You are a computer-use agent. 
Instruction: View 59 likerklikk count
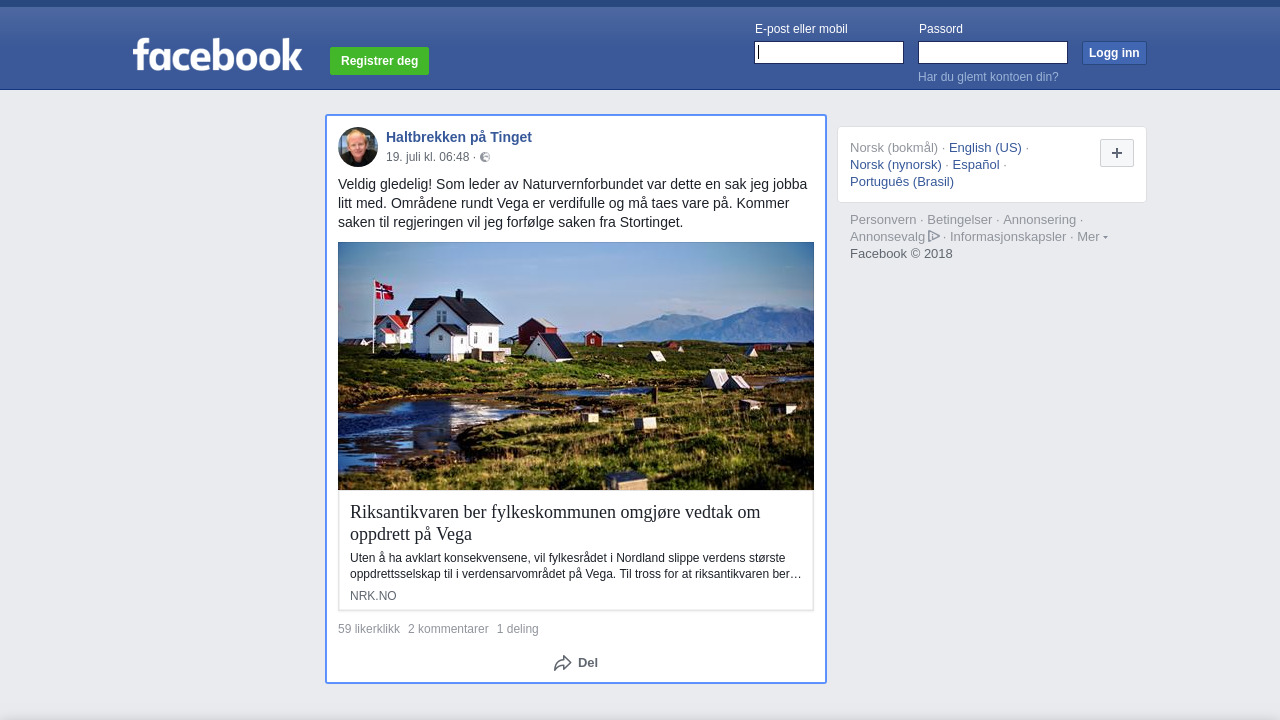369,629
